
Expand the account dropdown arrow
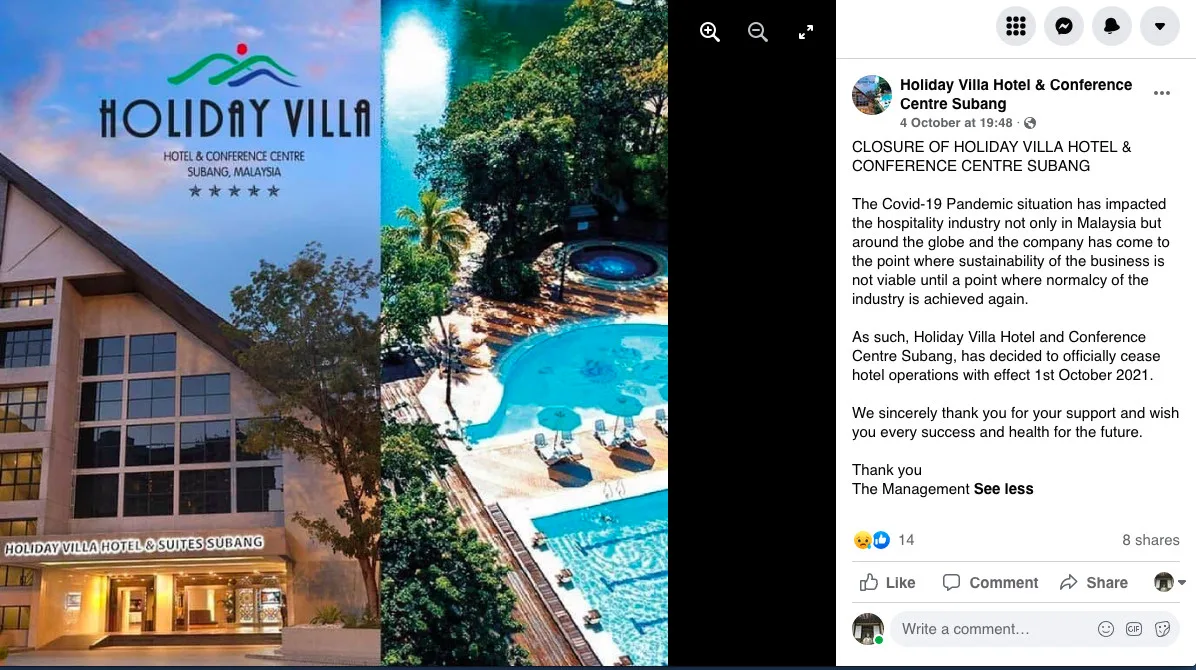(1159, 26)
